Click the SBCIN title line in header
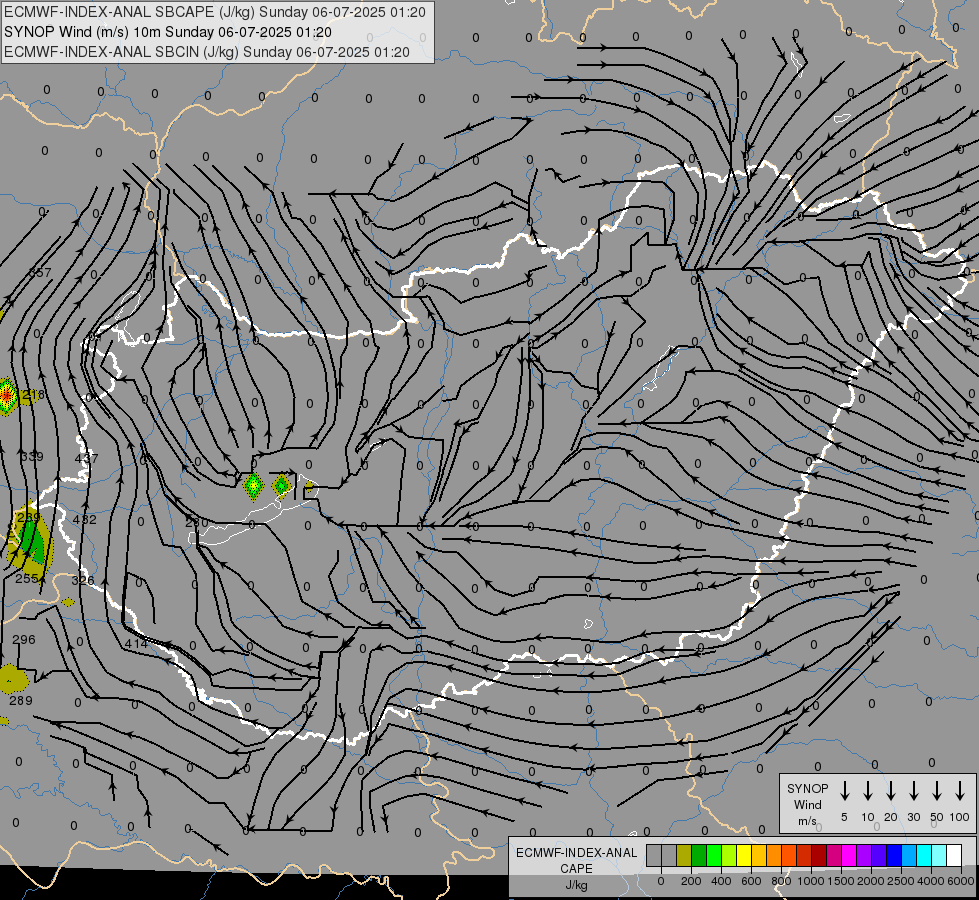The height and width of the screenshot is (900, 979). [207, 52]
